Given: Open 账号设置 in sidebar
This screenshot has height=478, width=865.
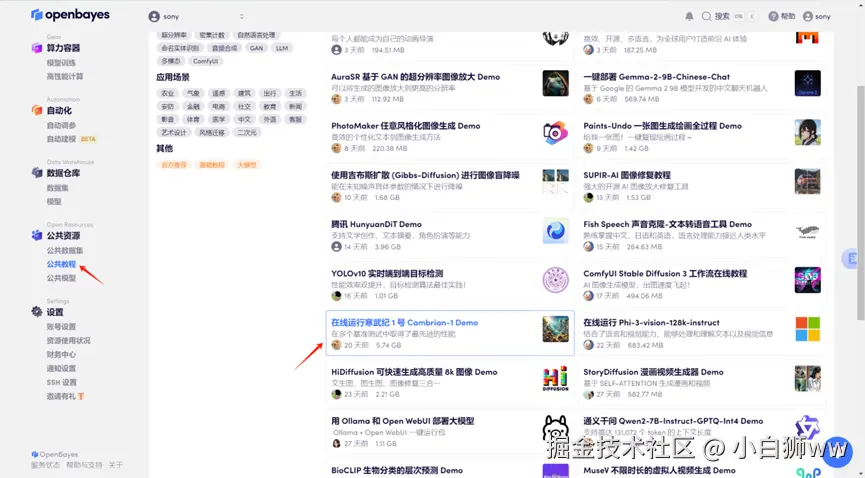Looking at the screenshot, I should pyautogui.click(x=61, y=327).
